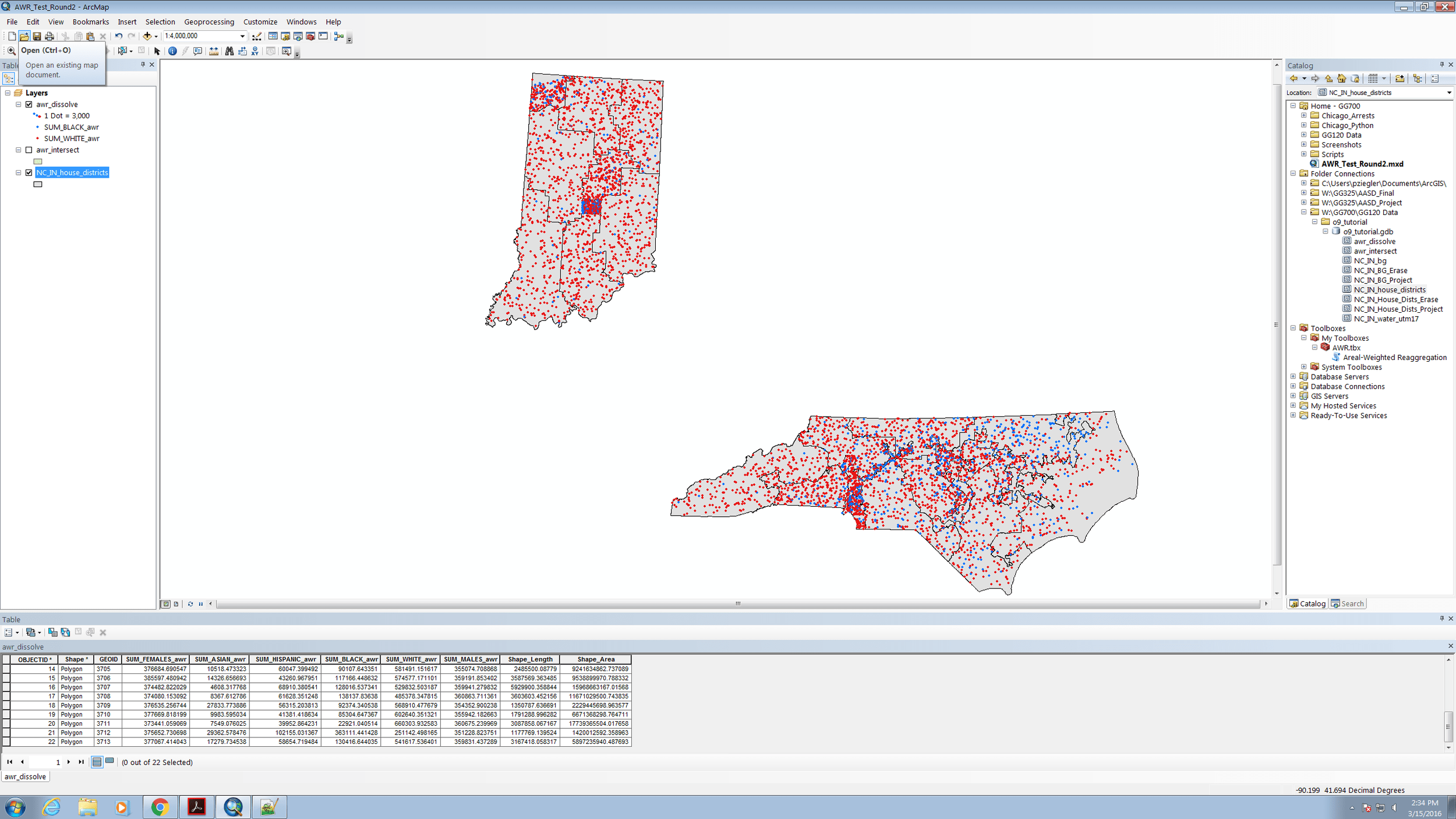Collapse the Home - GG700 folder
Viewport: 1456px width, 819px height.
tap(1294, 106)
